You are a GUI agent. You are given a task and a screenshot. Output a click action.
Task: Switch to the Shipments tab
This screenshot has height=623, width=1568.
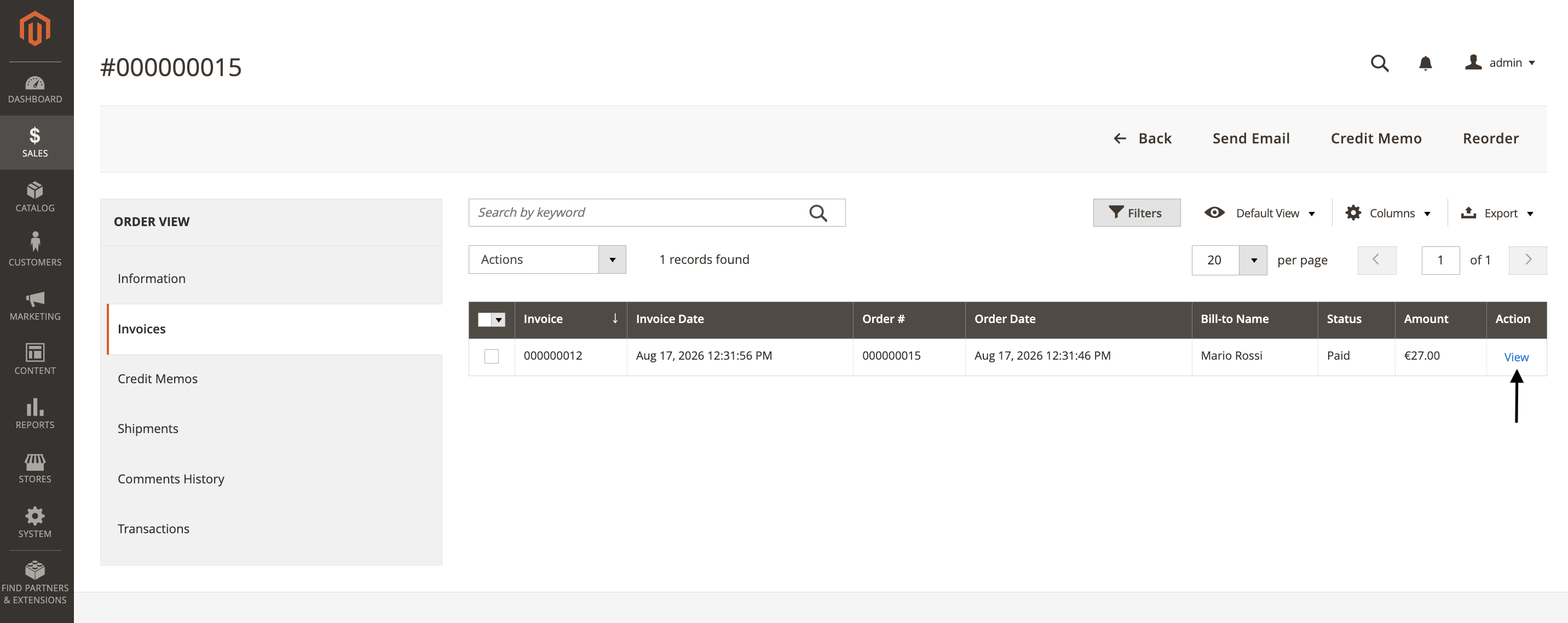tap(148, 428)
